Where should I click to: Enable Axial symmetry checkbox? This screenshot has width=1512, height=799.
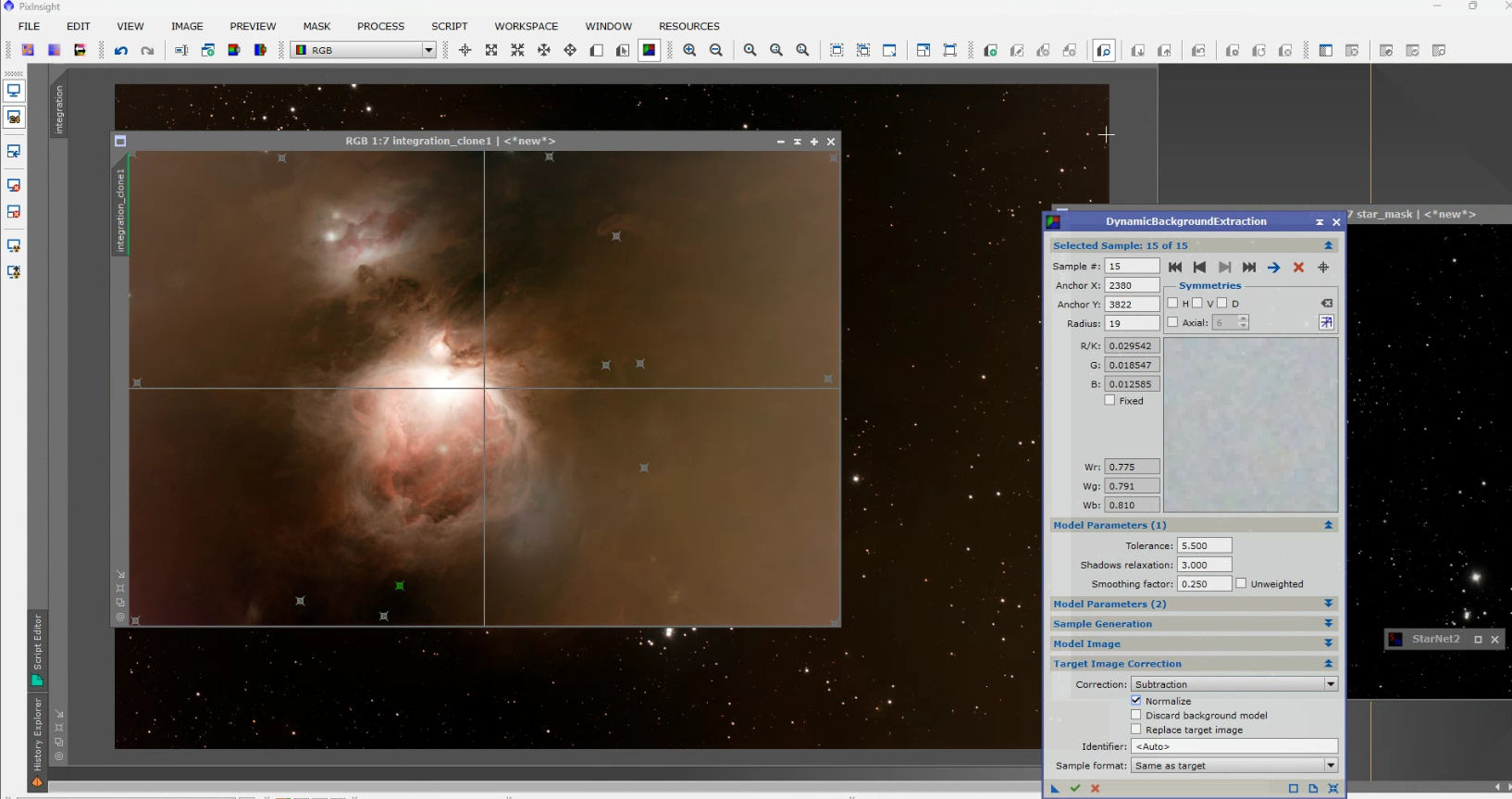[1172, 322]
